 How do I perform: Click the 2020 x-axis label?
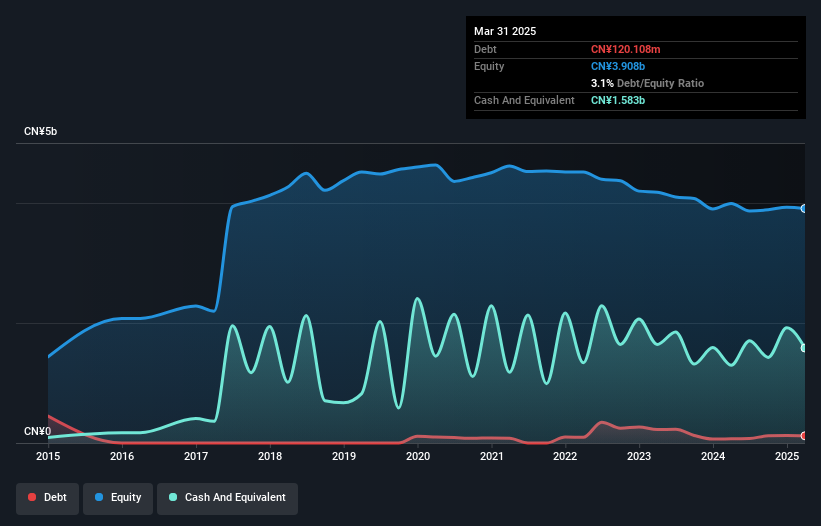click(418, 456)
